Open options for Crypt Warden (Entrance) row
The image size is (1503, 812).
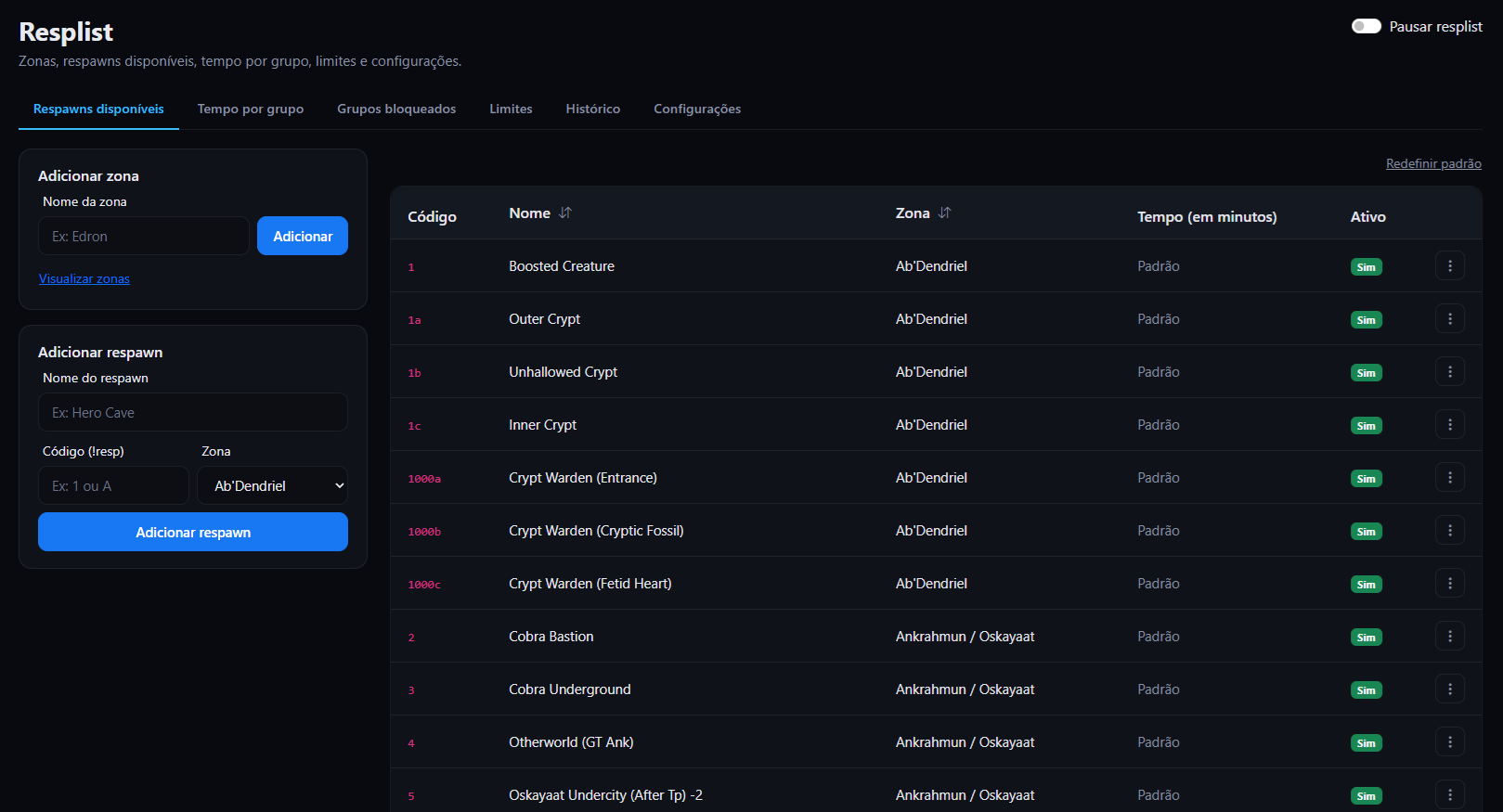click(x=1449, y=478)
